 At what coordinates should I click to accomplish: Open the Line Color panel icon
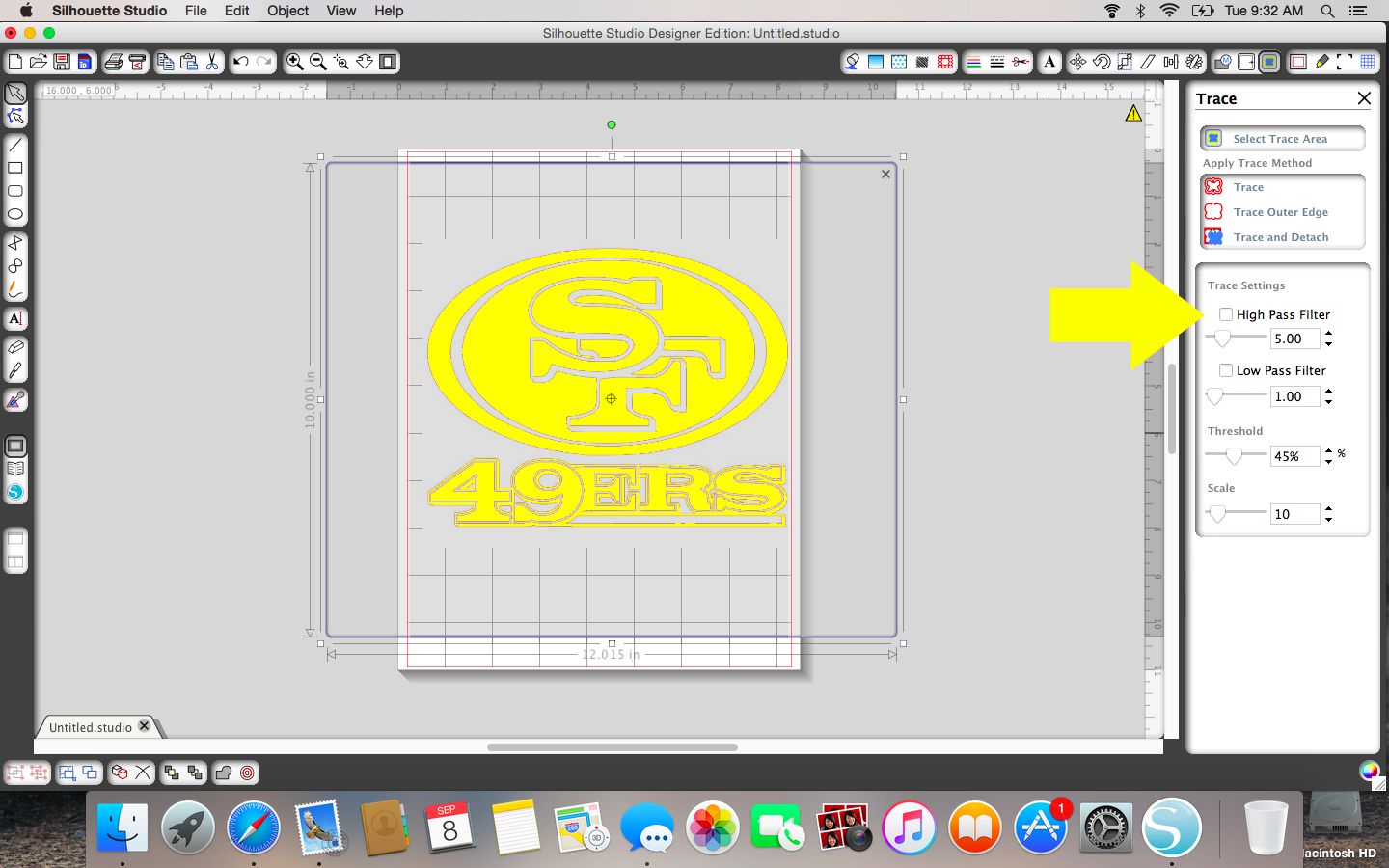(974, 62)
